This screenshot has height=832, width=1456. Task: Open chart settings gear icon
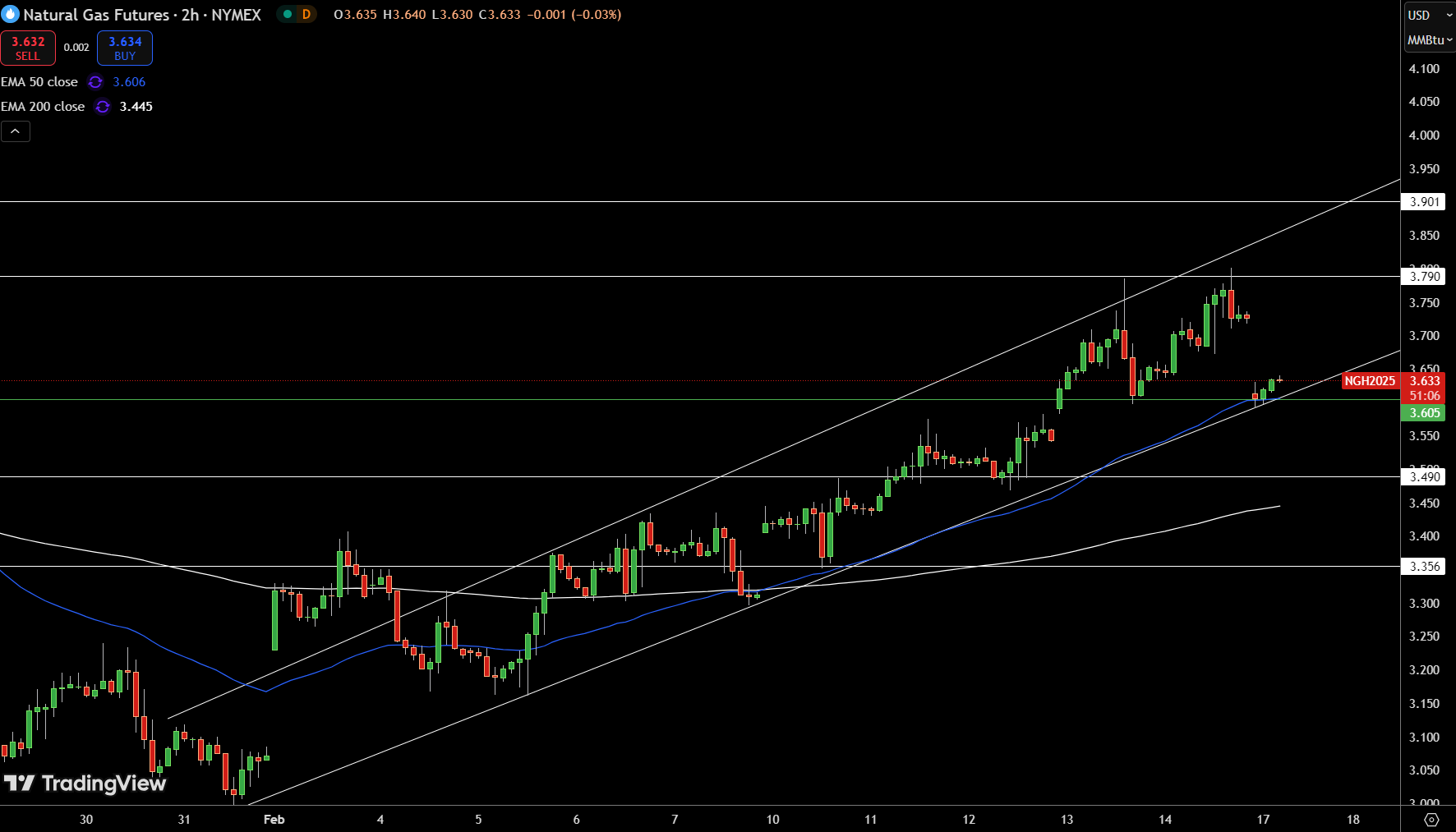(x=1431, y=820)
